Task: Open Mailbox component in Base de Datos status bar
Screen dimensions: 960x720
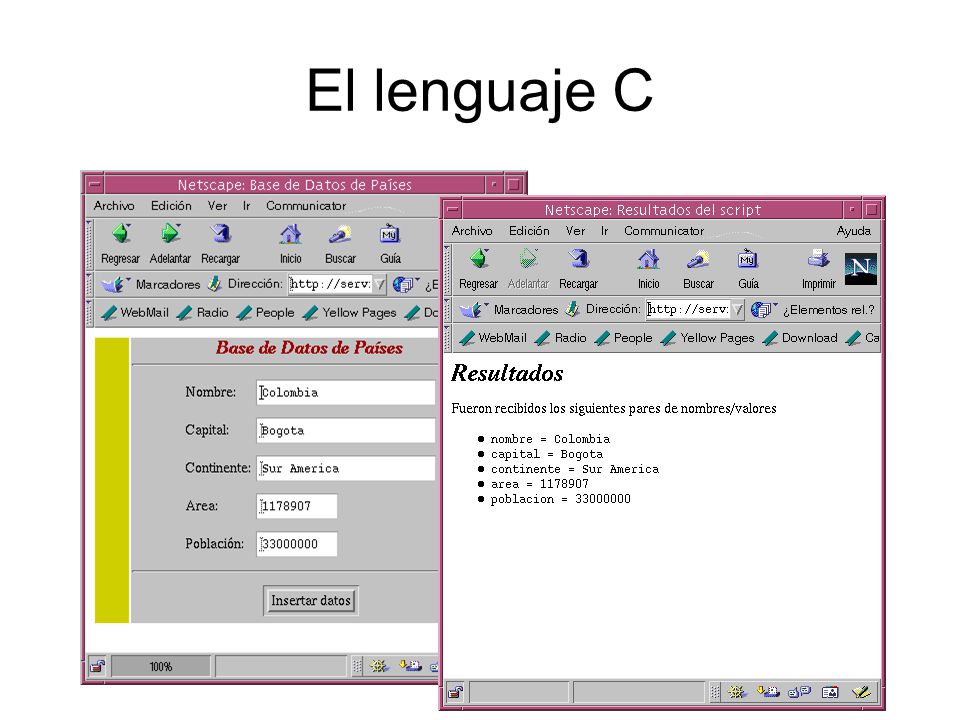Action: tap(410, 666)
